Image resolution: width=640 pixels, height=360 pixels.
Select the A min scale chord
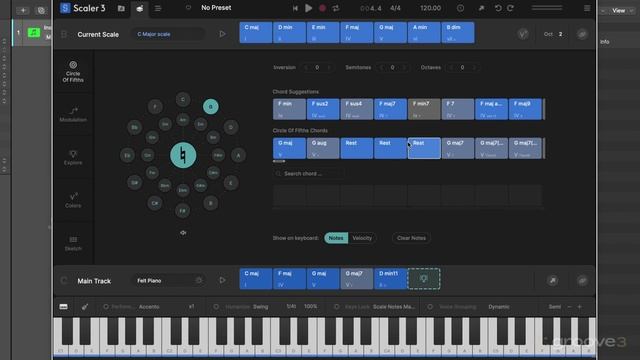[x=424, y=32]
